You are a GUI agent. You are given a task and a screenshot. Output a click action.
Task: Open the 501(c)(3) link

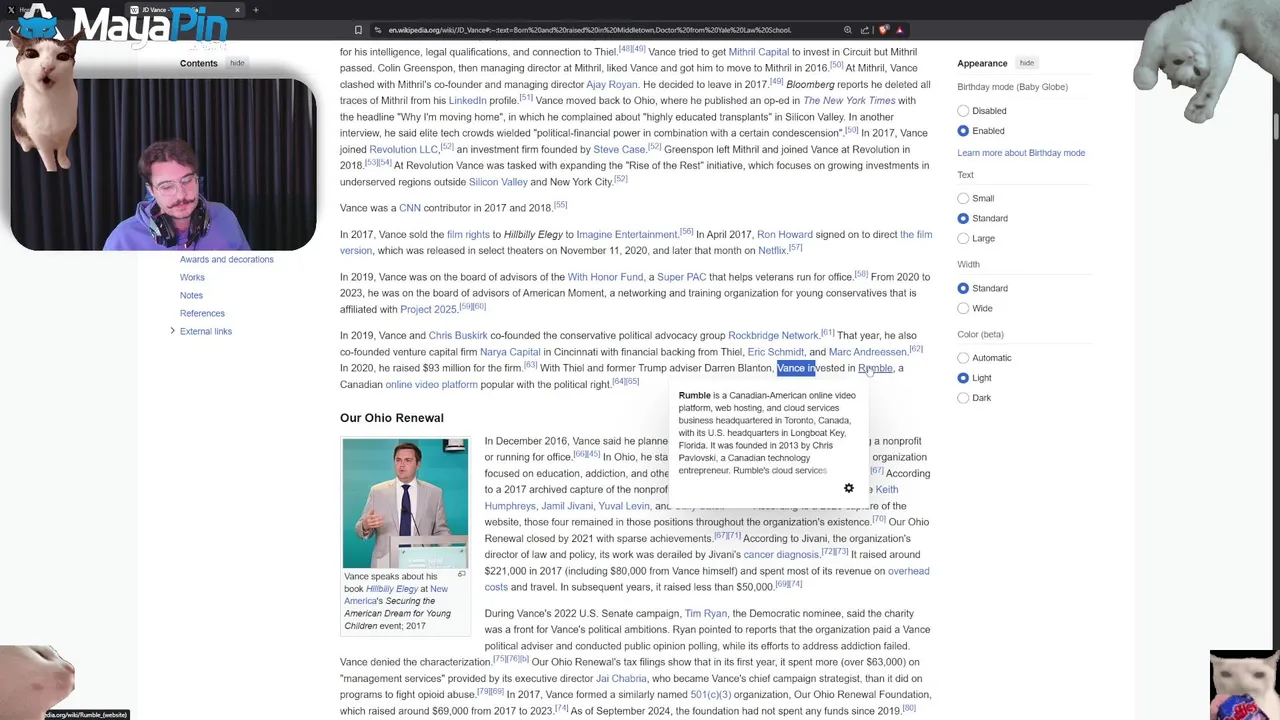coord(710,695)
